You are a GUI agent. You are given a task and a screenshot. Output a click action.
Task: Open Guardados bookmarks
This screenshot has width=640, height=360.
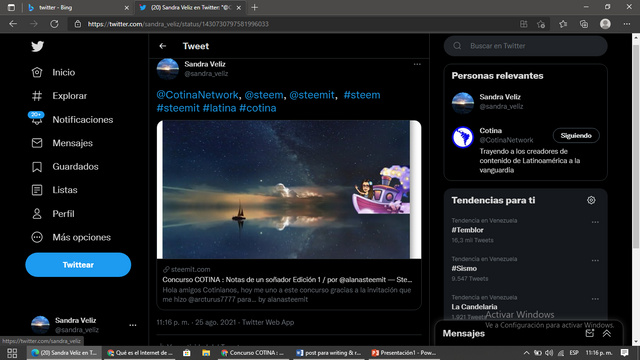(65, 167)
